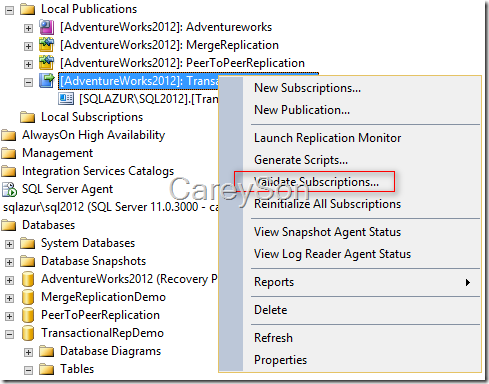Screen dimensions: 489x384
Task: Click the PeerToPeerReplication publication icon
Action: click(46, 63)
